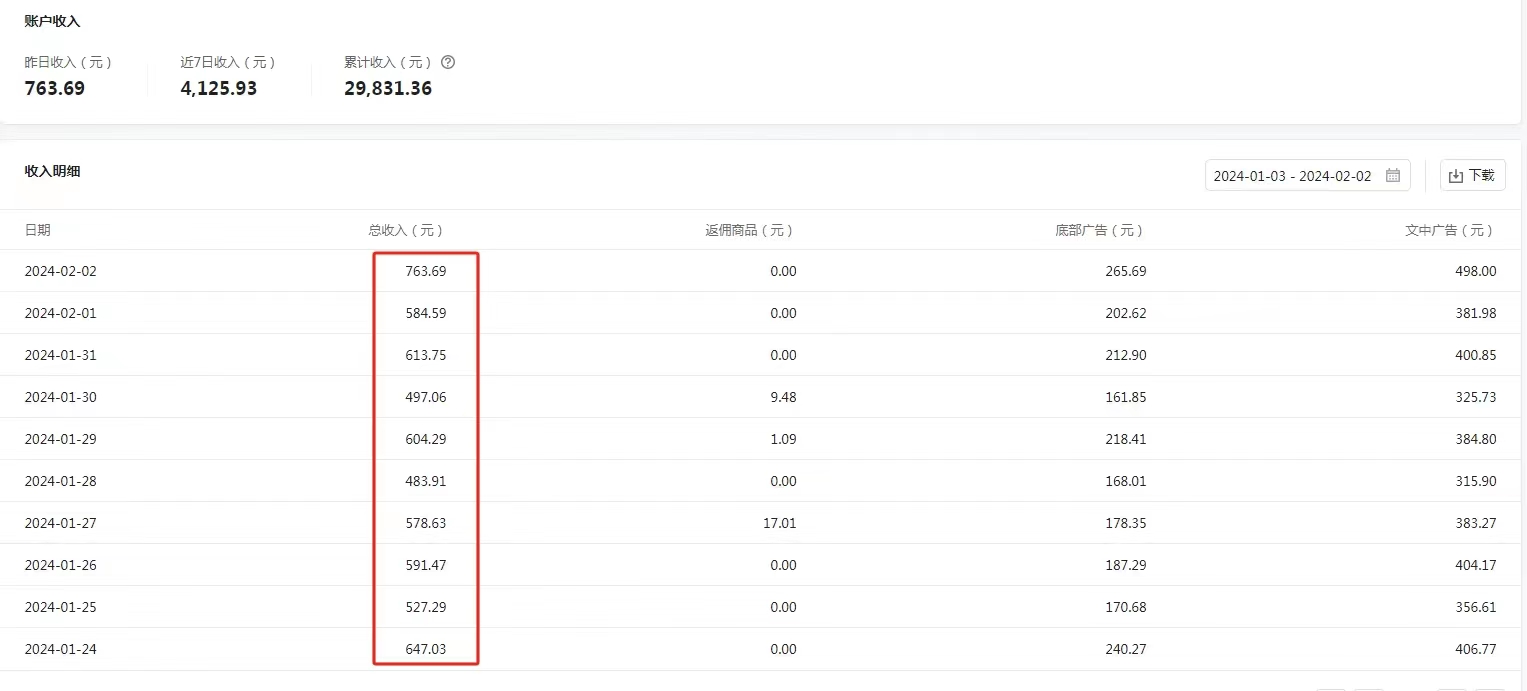Screen dimensions: 1527x691
Task: Click the 17.01 返佣商品 value
Action: coord(780,523)
